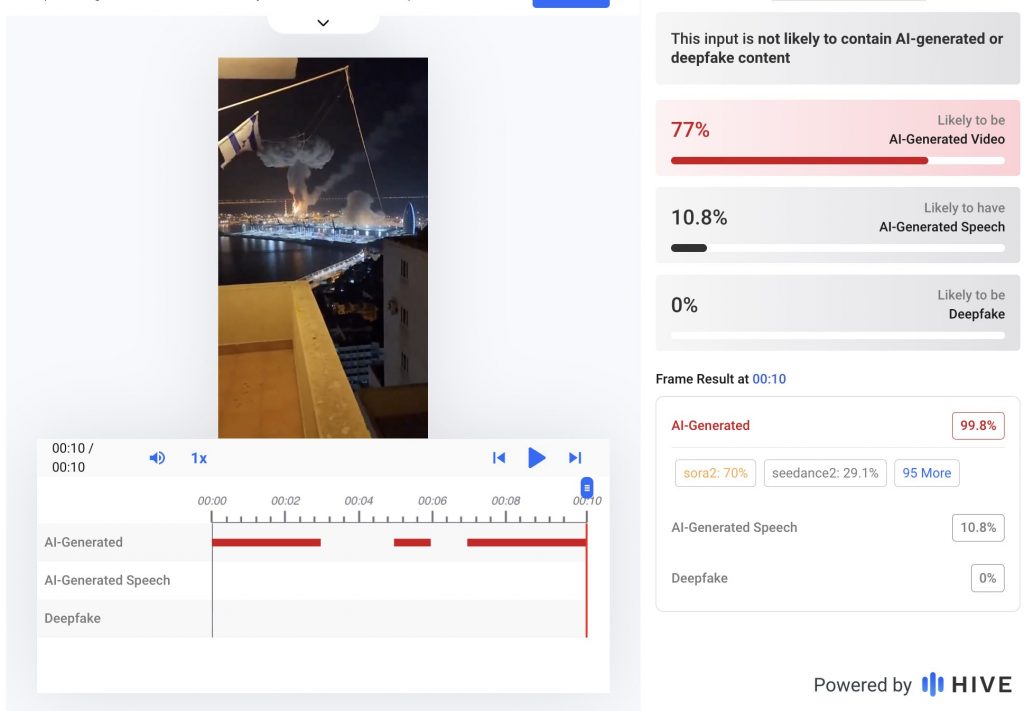Select the seedance2: 29.1% tag
This screenshot has height=711, width=1024.
pos(825,473)
